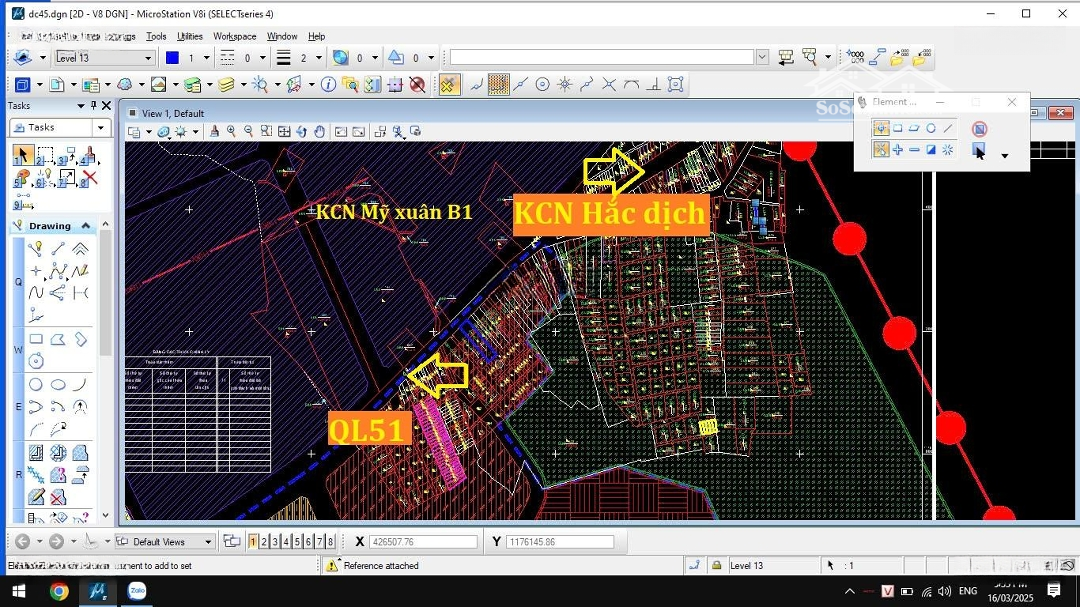Image resolution: width=1080 pixels, height=607 pixels.
Task: Select the Element Selection arrow tool
Action: coord(22,155)
